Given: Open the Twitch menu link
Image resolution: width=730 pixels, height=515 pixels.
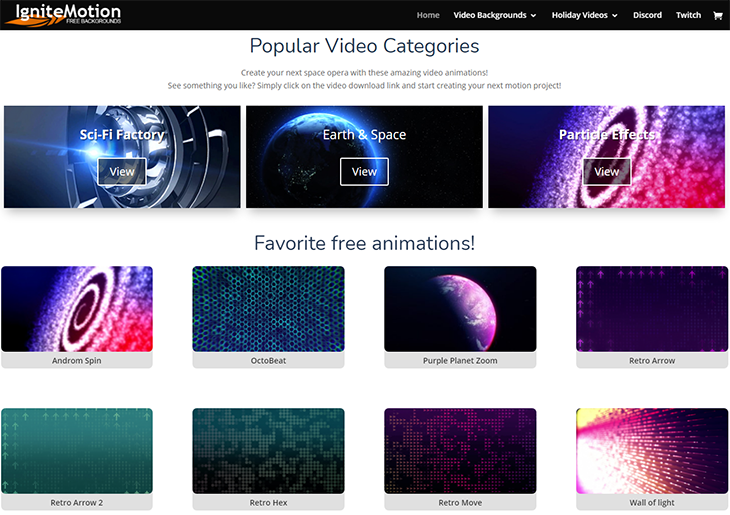Looking at the screenshot, I should tap(688, 15).
